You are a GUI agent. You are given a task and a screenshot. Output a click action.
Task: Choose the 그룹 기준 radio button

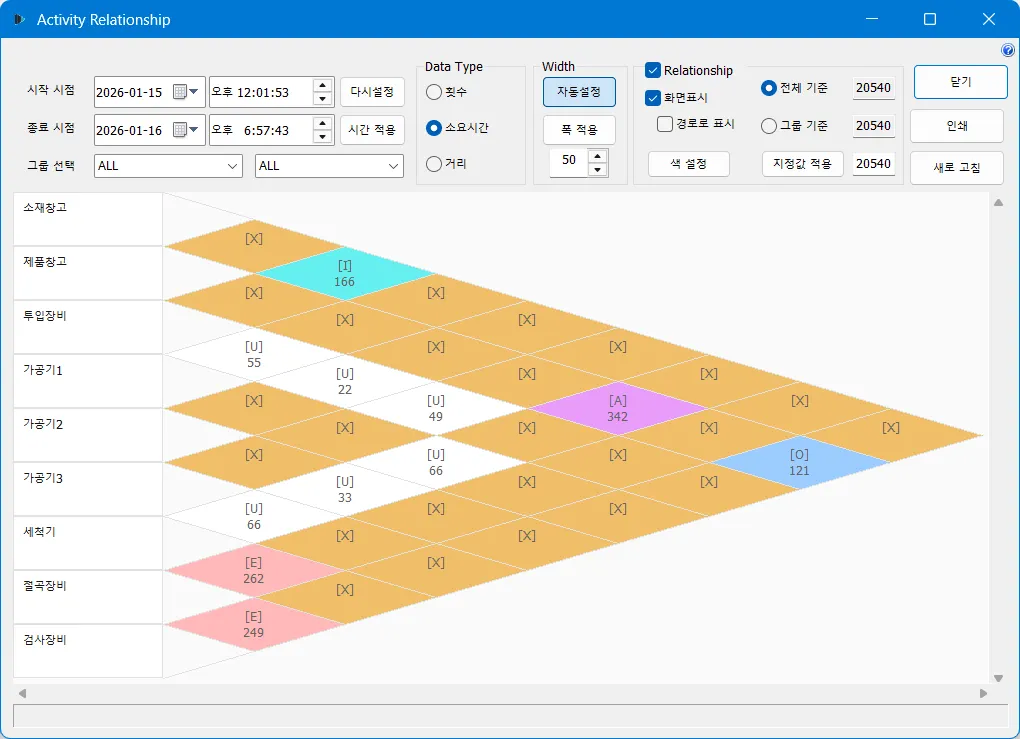(x=768, y=126)
